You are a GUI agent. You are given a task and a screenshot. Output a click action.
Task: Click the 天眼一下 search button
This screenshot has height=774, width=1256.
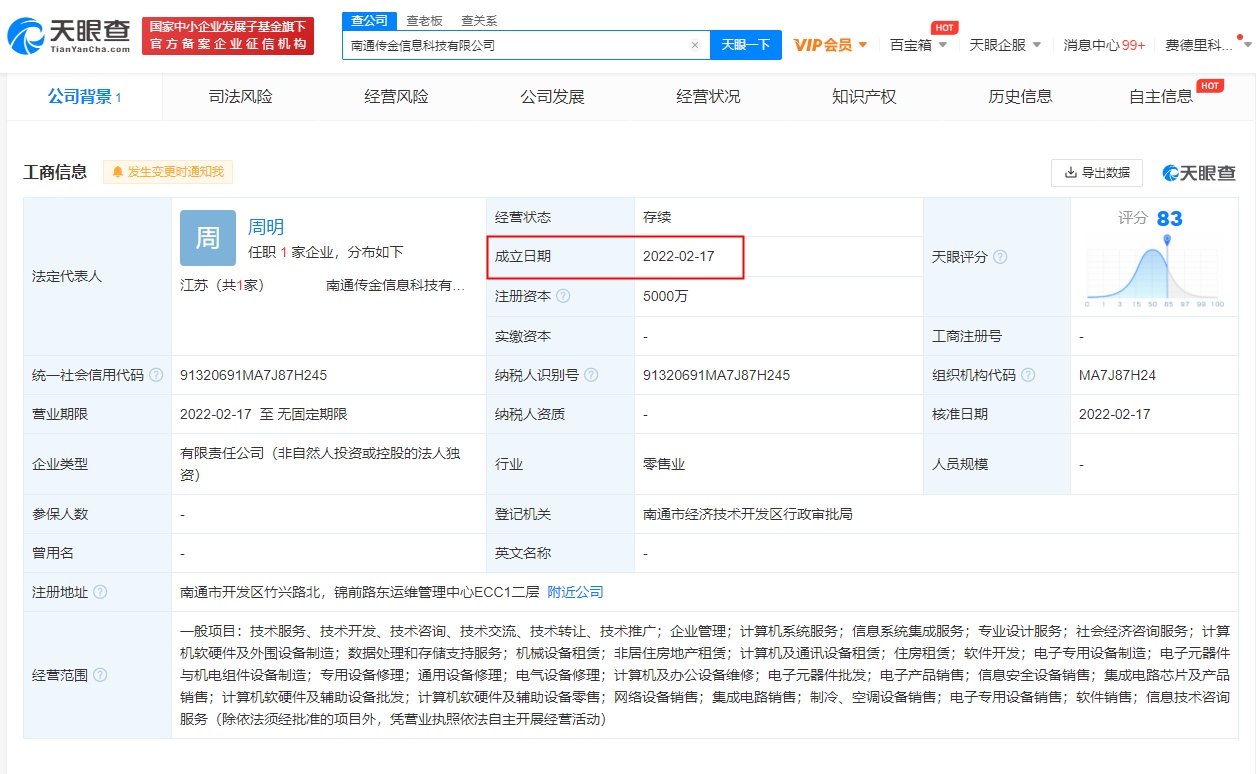click(746, 45)
